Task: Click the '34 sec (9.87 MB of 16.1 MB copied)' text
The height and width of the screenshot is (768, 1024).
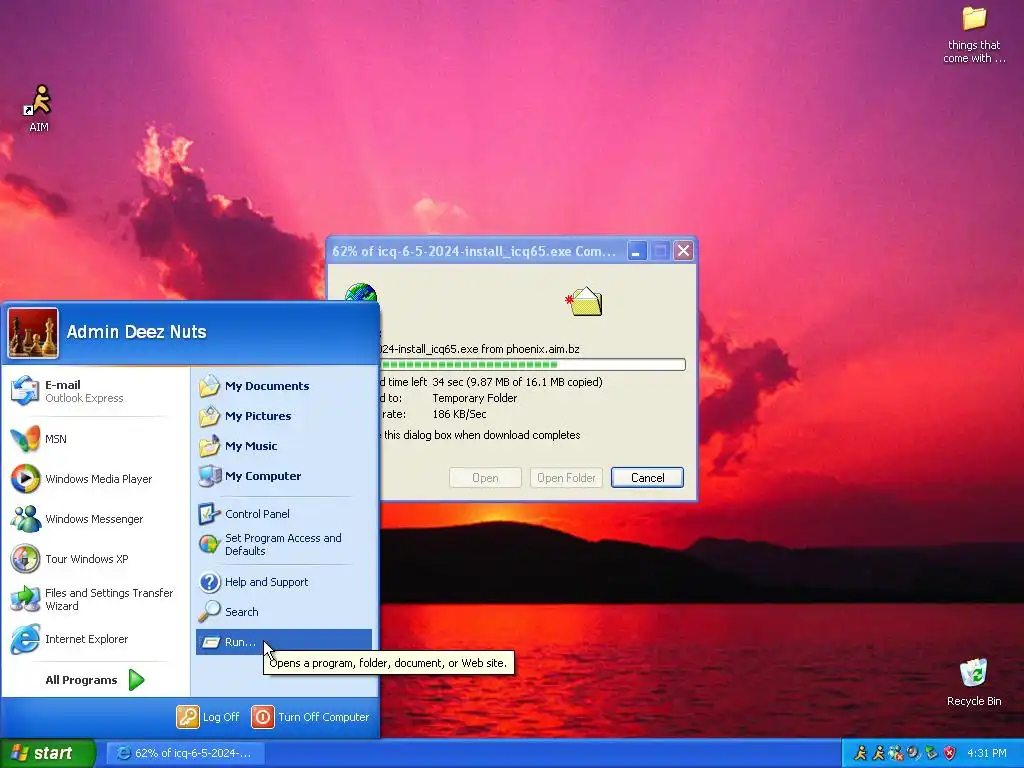Action: click(x=517, y=382)
